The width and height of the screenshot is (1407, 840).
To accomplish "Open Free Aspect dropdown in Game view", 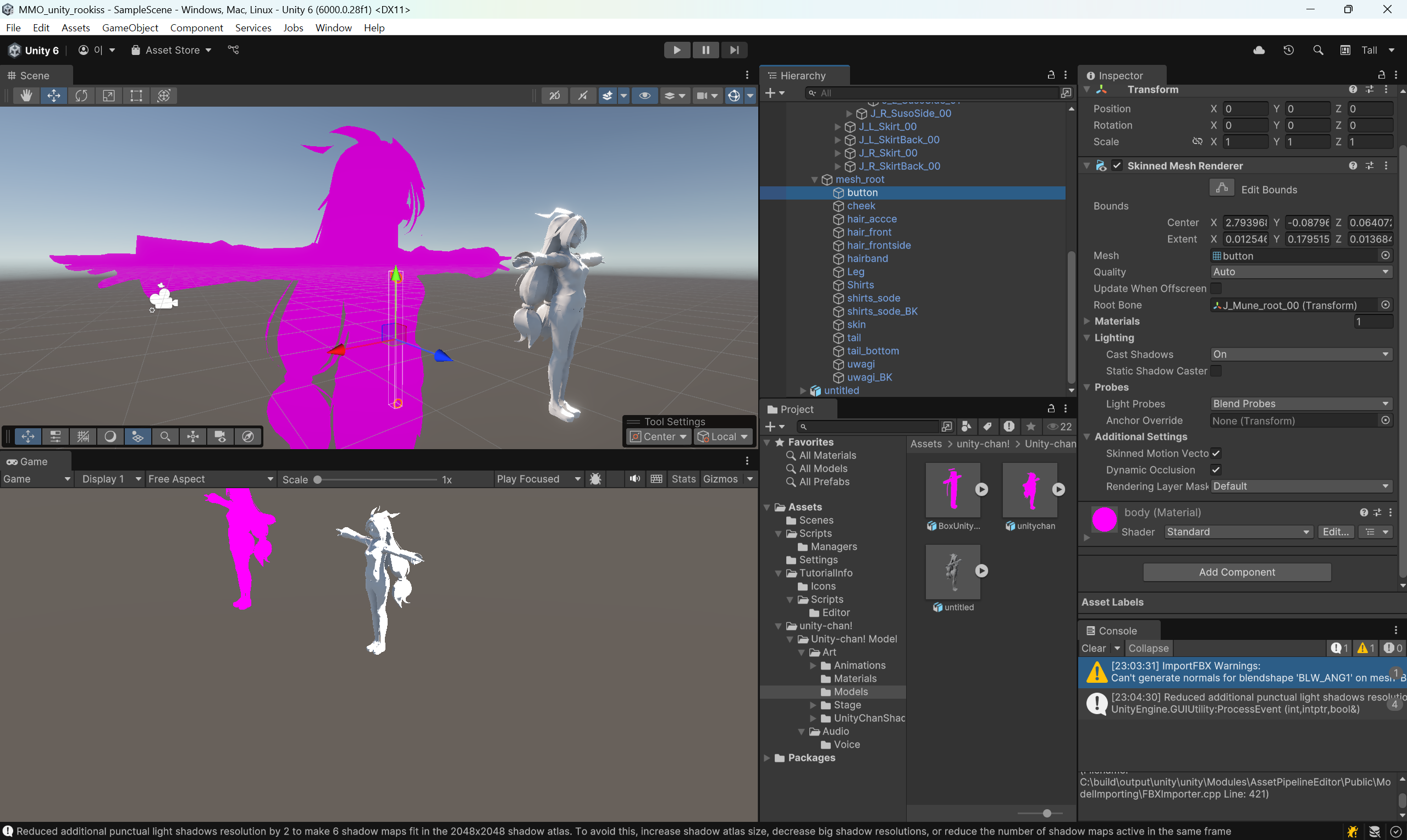I will coord(211,479).
